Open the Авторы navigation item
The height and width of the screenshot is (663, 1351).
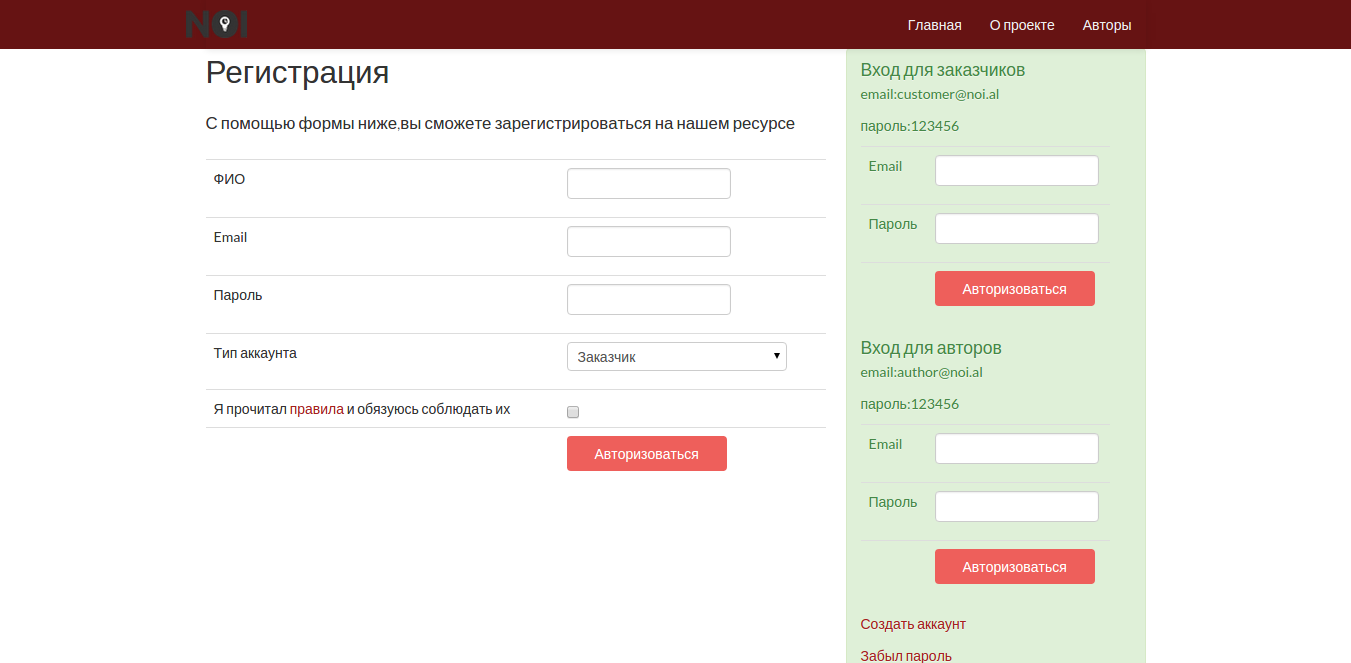1107,25
